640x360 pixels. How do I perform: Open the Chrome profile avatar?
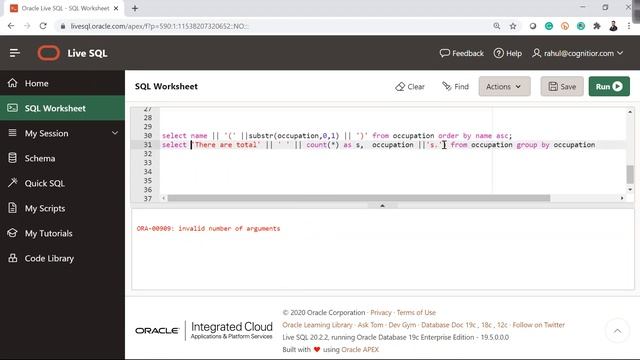[x=613, y=26]
